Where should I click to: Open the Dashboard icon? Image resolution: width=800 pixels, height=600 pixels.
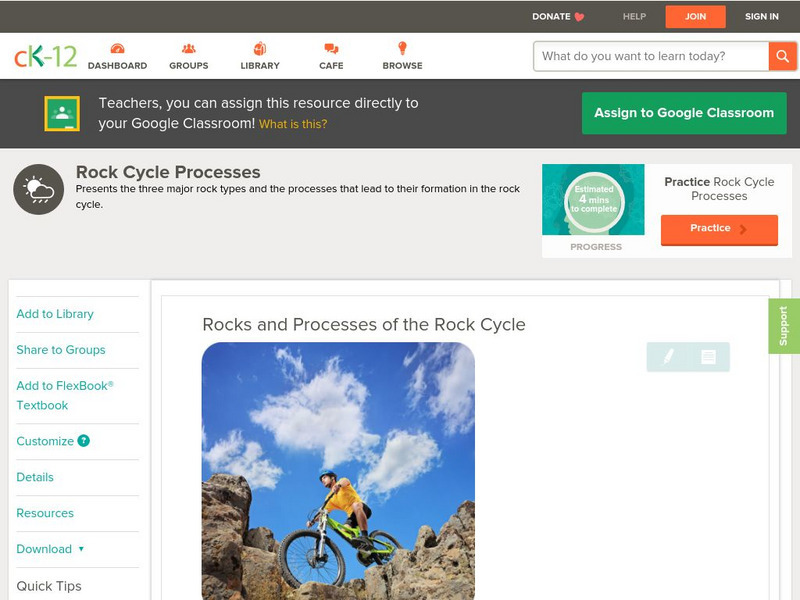[117, 49]
